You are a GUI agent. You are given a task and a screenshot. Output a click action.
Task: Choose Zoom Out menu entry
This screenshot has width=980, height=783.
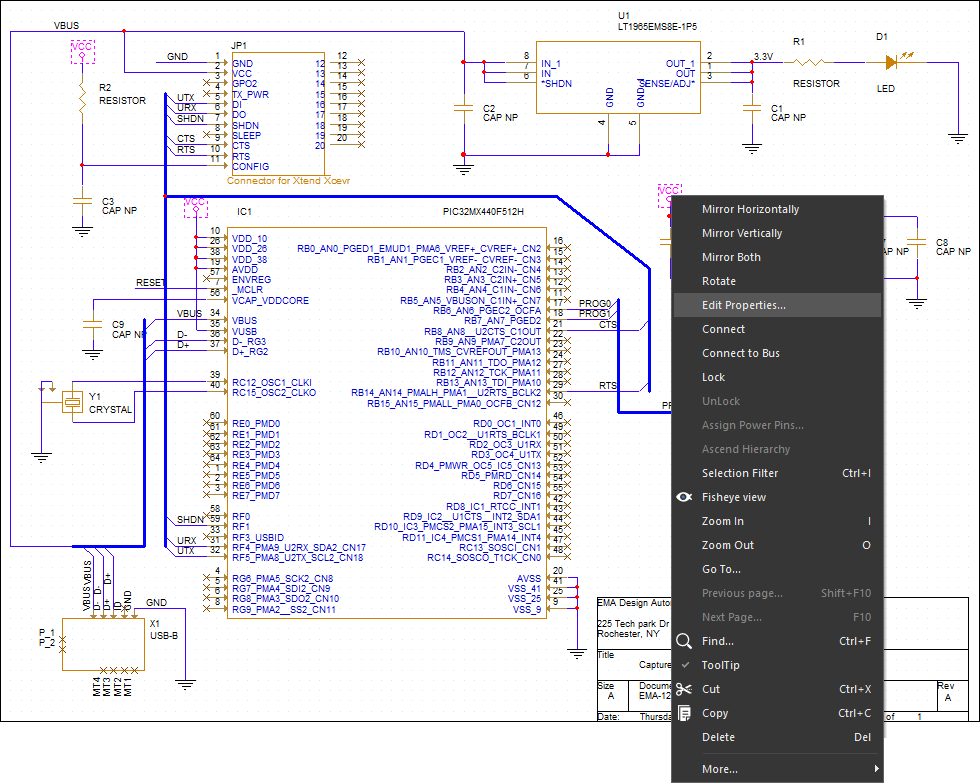point(777,545)
